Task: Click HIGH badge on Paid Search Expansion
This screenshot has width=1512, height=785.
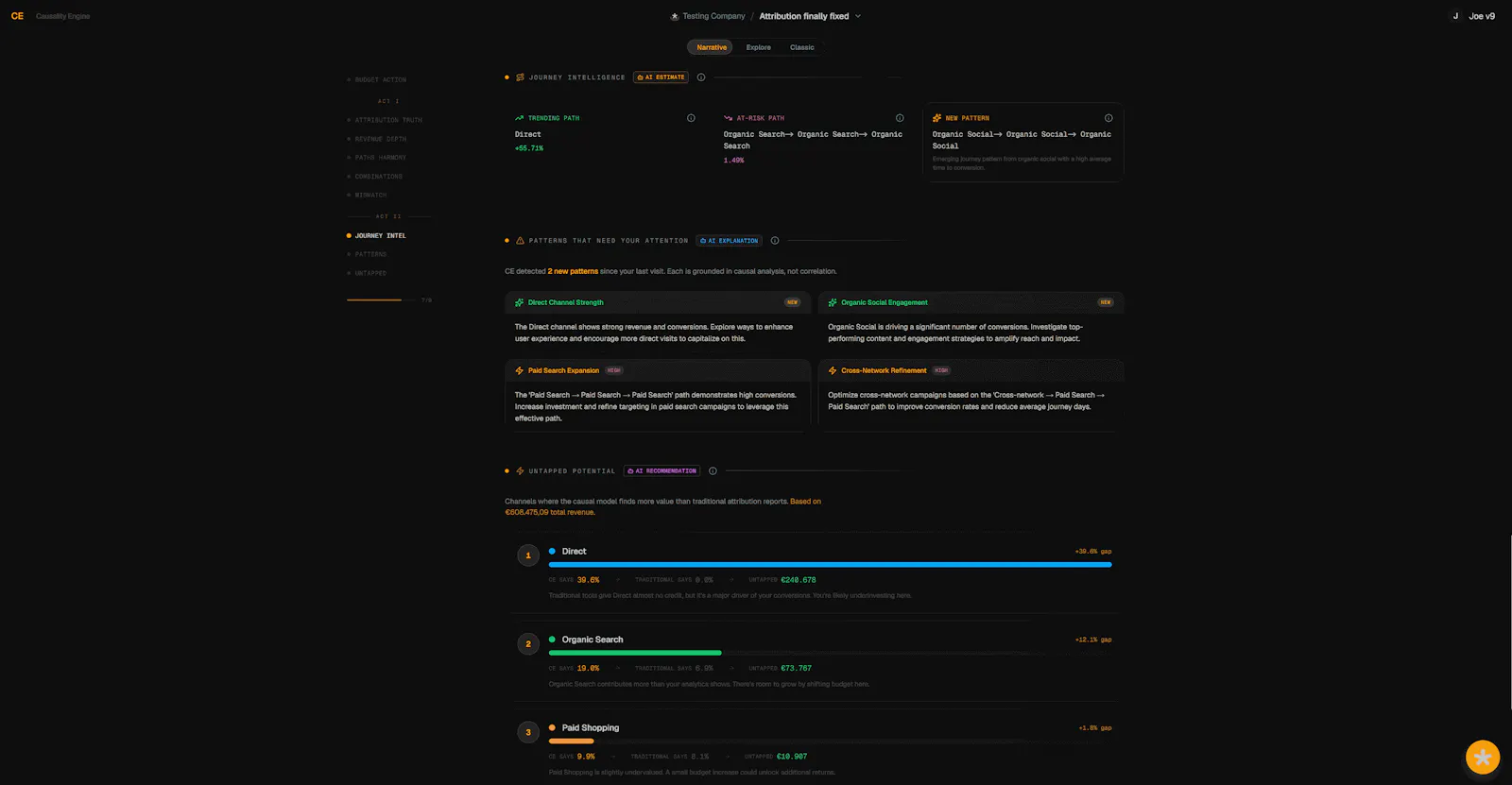Action: click(x=613, y=370)
